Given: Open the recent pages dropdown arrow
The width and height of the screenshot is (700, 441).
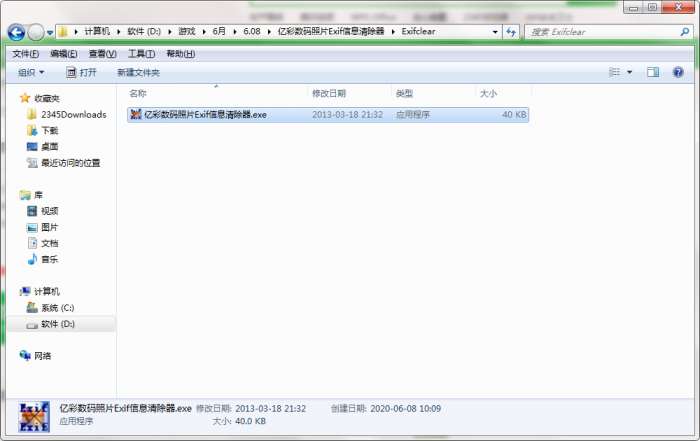Looking at the screenshot, I should (50, 33).
